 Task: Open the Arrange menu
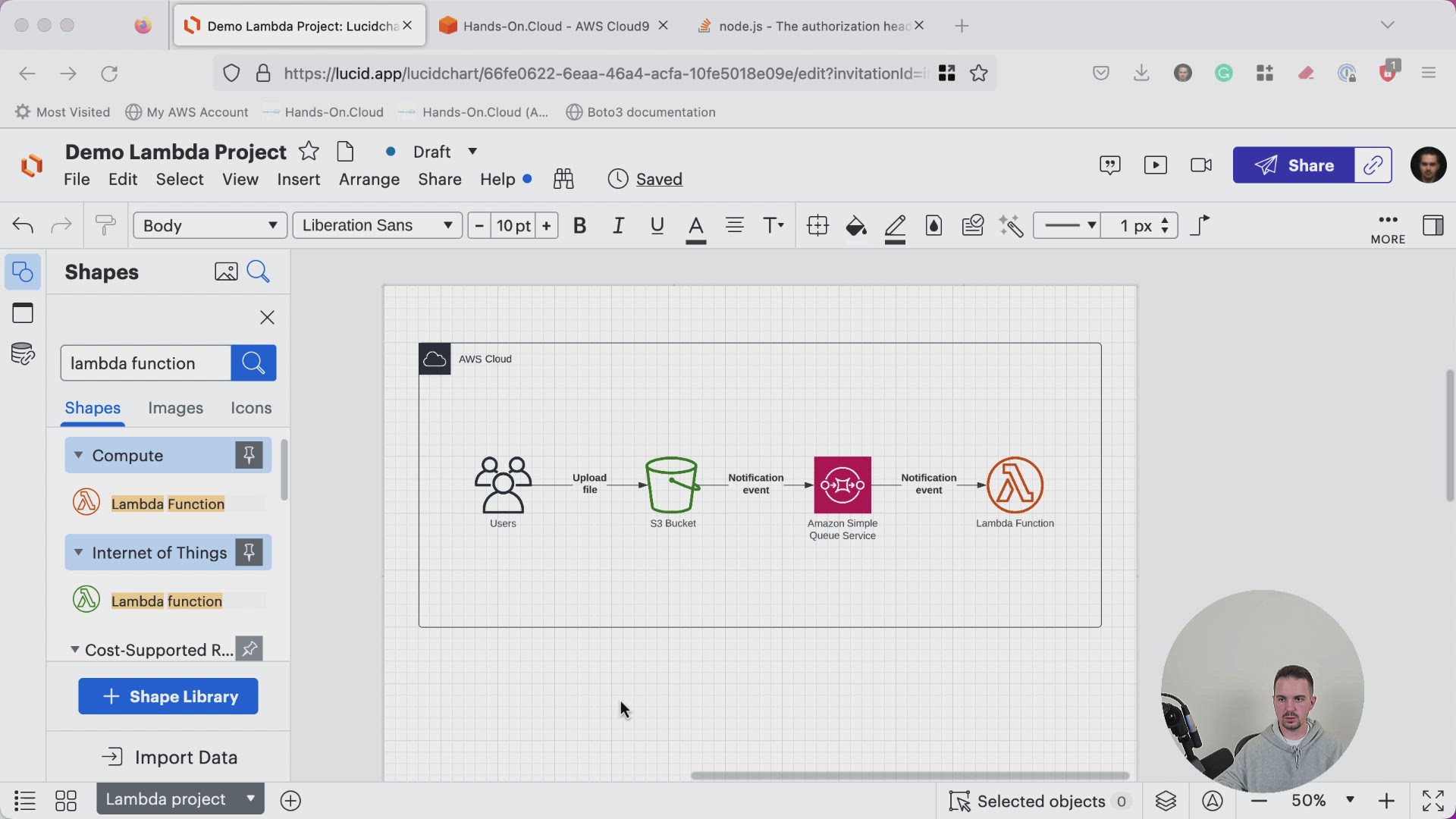click(369, 180)
